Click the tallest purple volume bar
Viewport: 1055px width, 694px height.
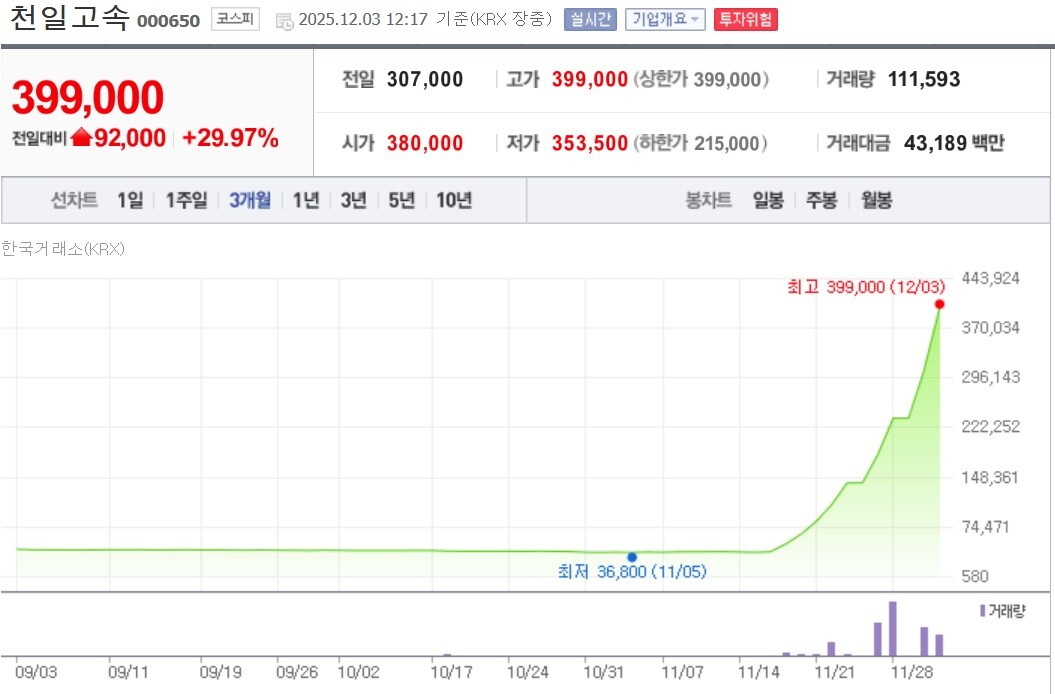pos(892,628)
